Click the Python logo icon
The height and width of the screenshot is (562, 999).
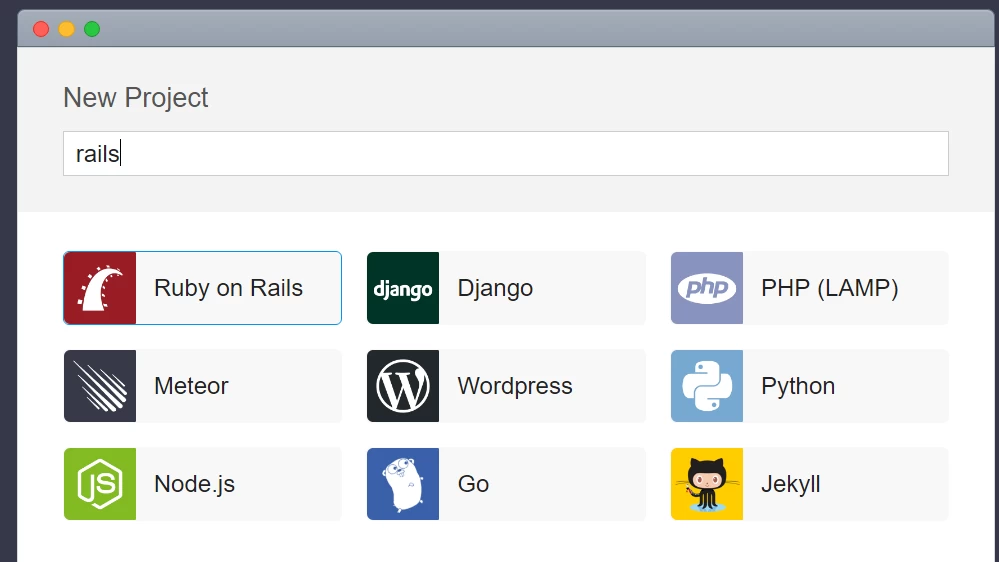[707, 386]
